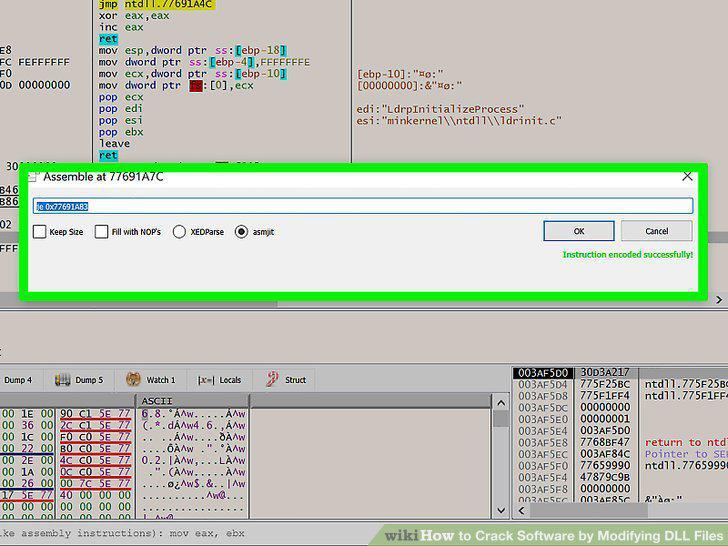Switch to the Locals tab
Viewport: 728px width, 546px height.
coord(220,380)
